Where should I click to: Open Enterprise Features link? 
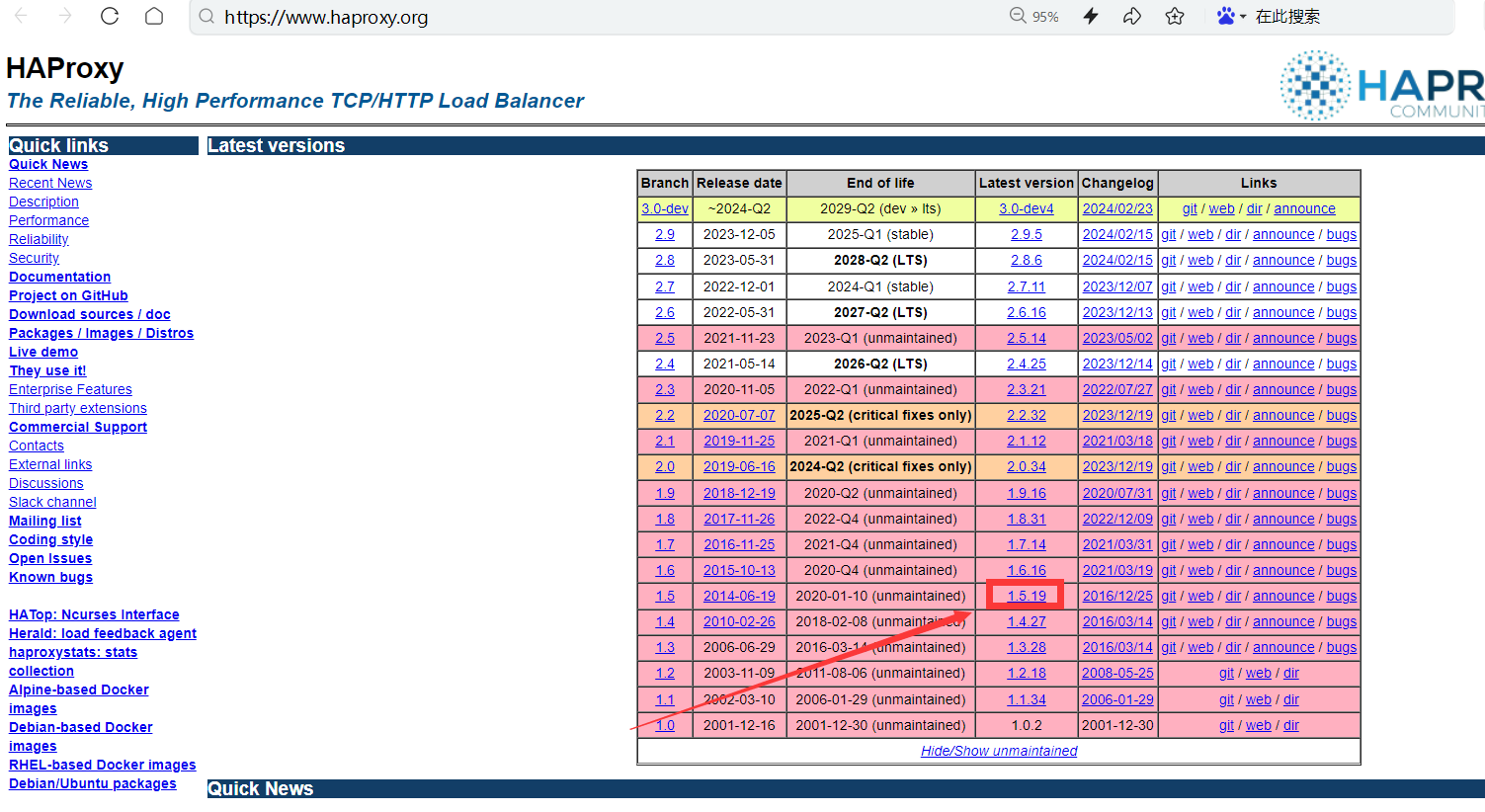coord(70,389)
